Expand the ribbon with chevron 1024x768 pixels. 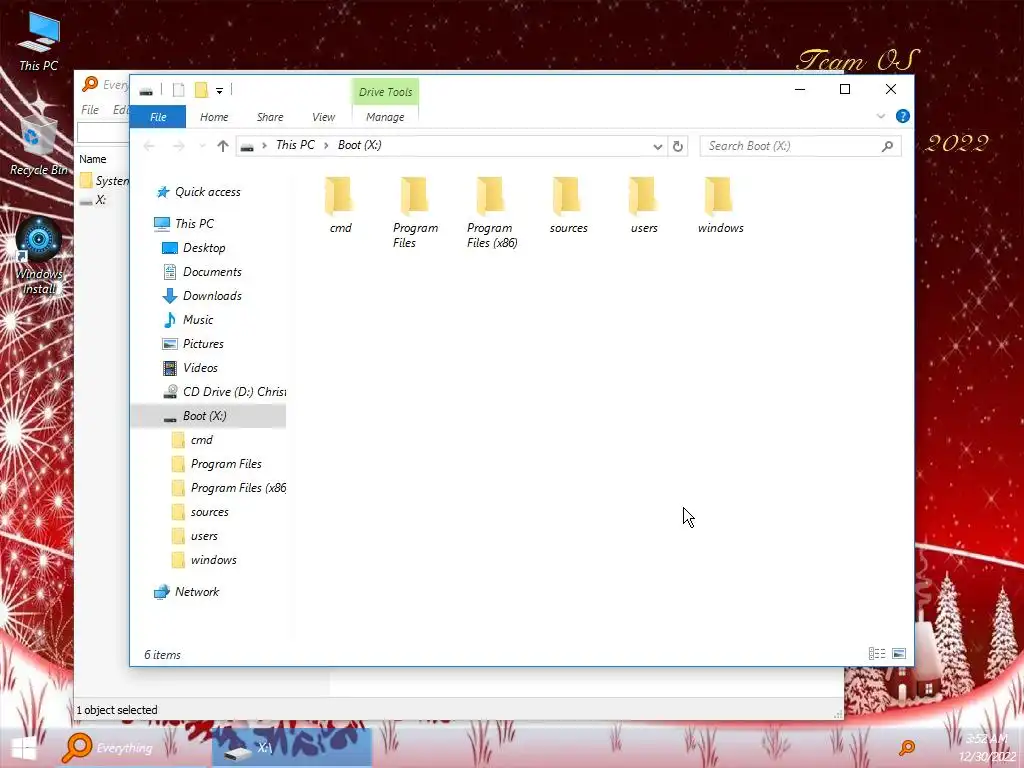pyautogui.click(x=880, y=116)
